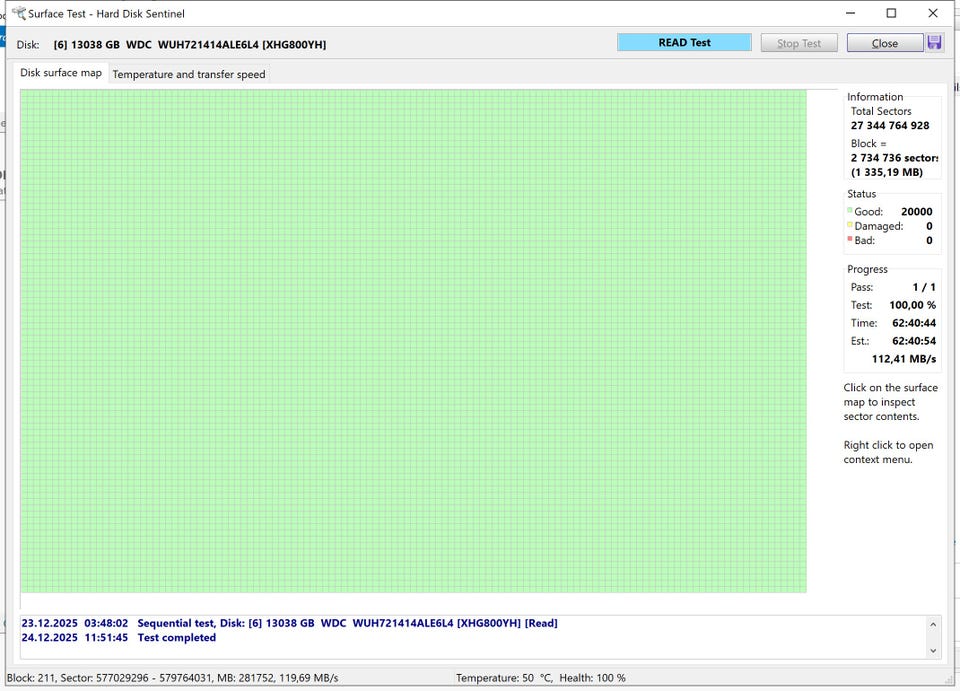Click the red Bad status color swatch

[x=850, y=239]
